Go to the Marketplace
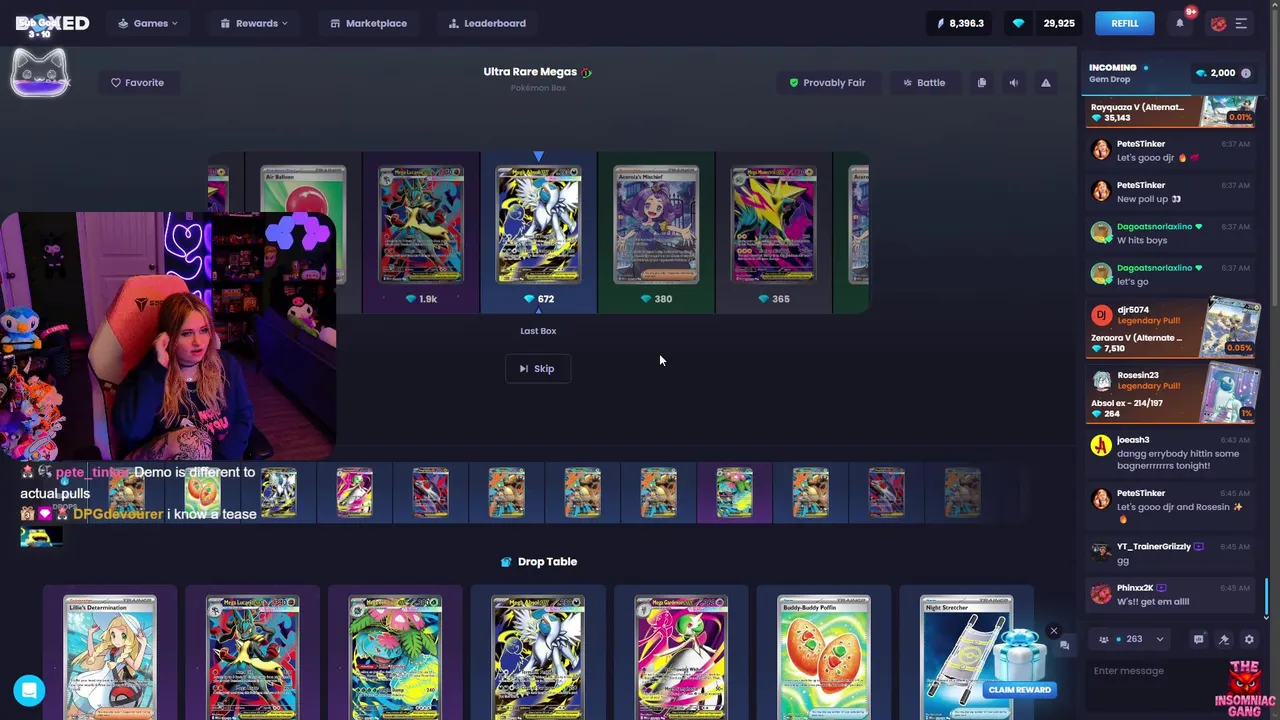The height and width of the screenshot is (720, 1280). [368, 23]
